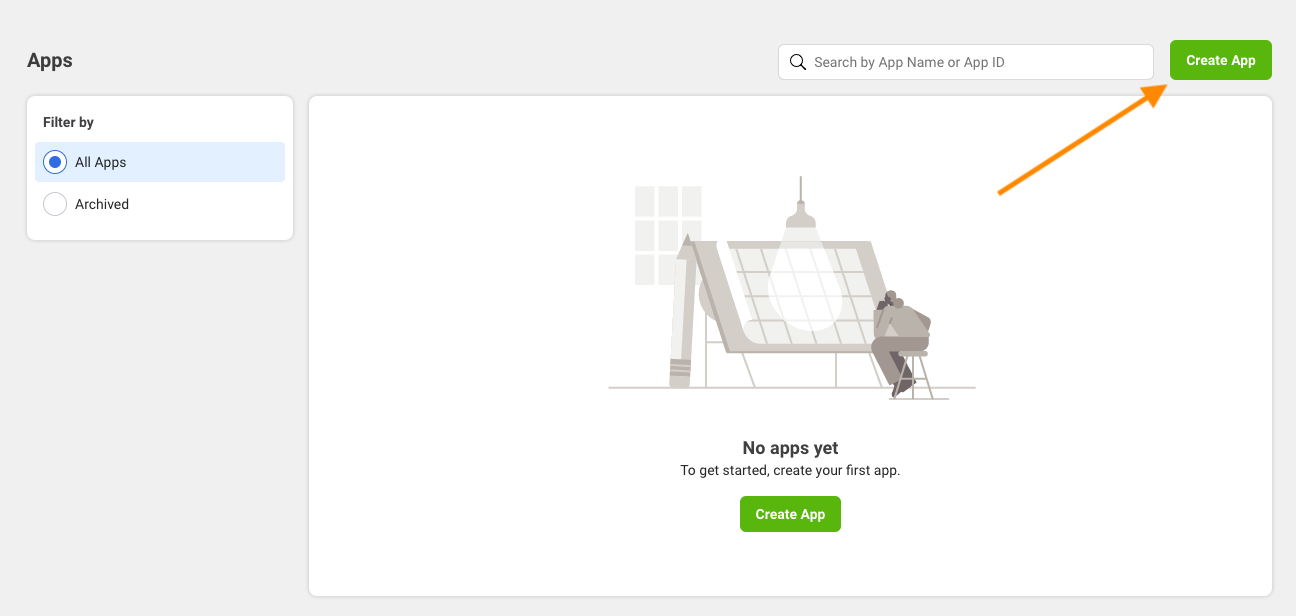
Task: Click the giant pencil in the illustration
Action: 683,310
